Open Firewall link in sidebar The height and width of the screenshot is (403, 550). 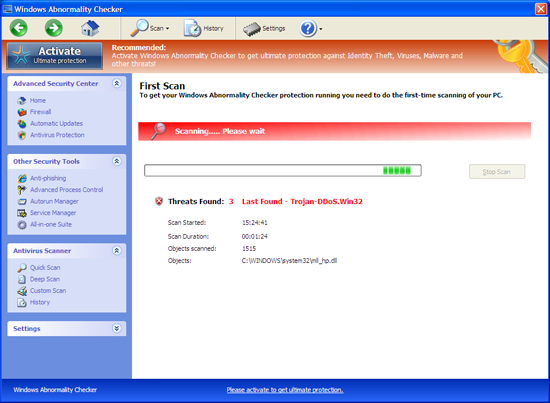(40, 112)
